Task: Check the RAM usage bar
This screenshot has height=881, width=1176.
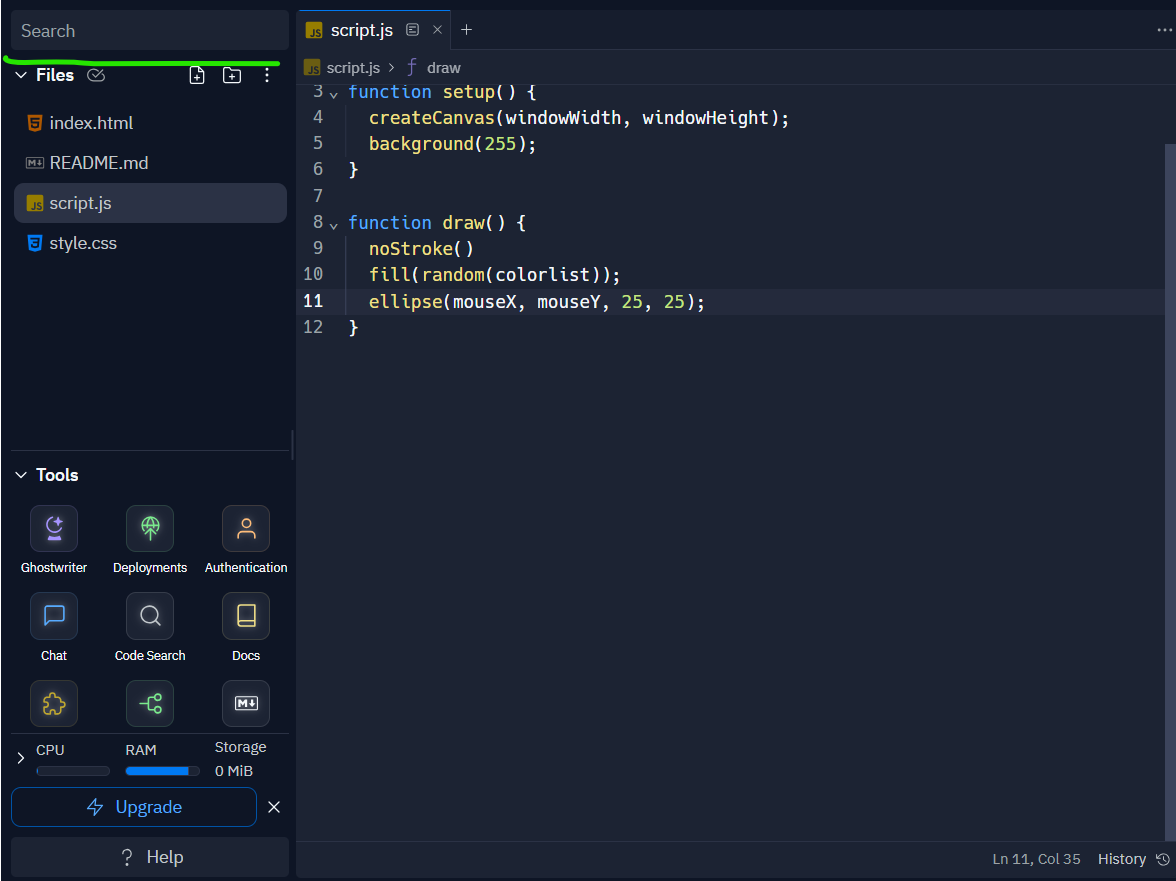Action: tap(162, 770)
